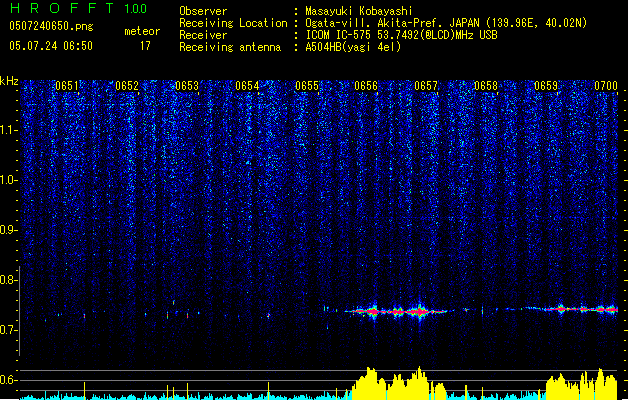This screenshot has width=629, height=400.
Task: Click the Ogata-vill. Akita-Pref. JAPAN location text
Action: click(x=446, y=23)
